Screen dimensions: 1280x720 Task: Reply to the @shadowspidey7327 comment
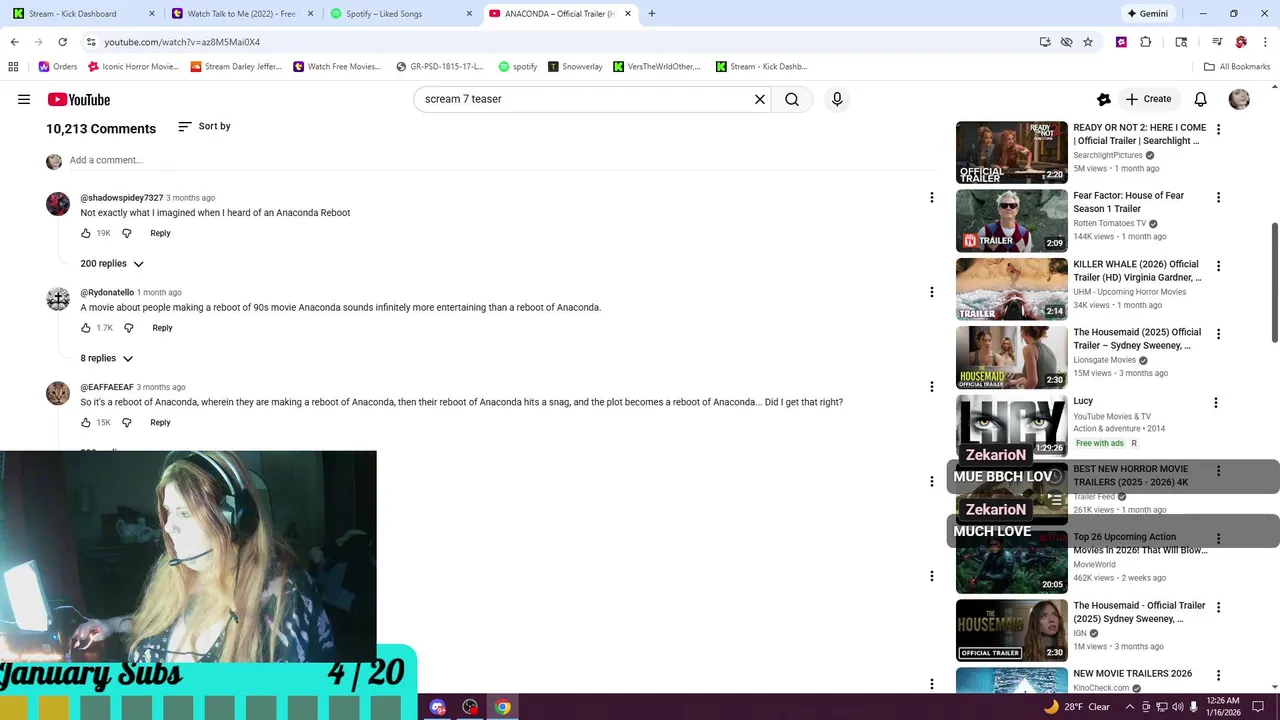tap(160, 233)
